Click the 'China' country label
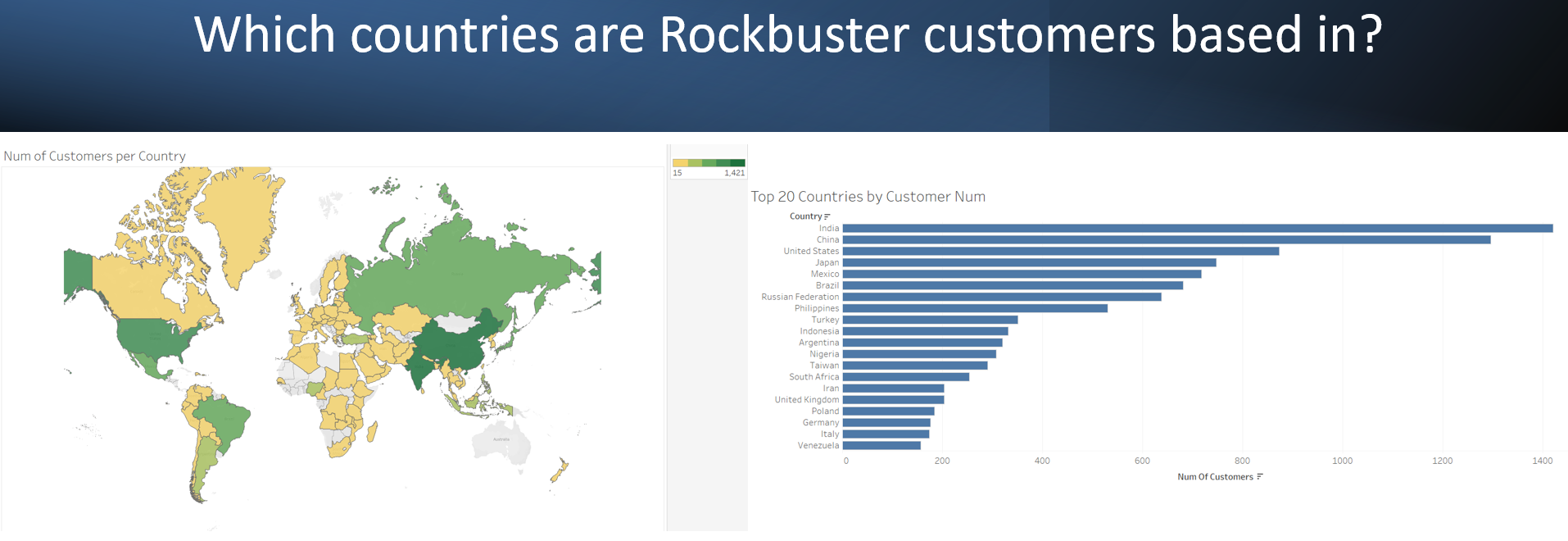This screenshot has width=1568, height=541. [827, 240]
